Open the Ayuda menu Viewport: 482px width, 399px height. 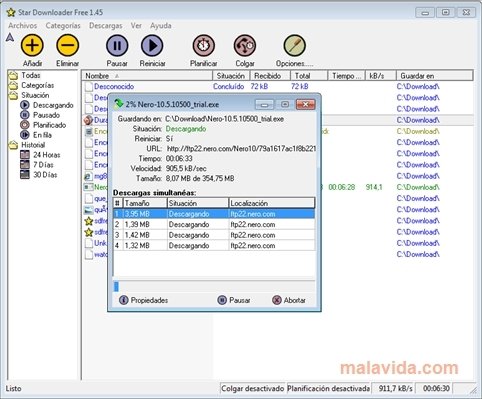click(160, 26)
